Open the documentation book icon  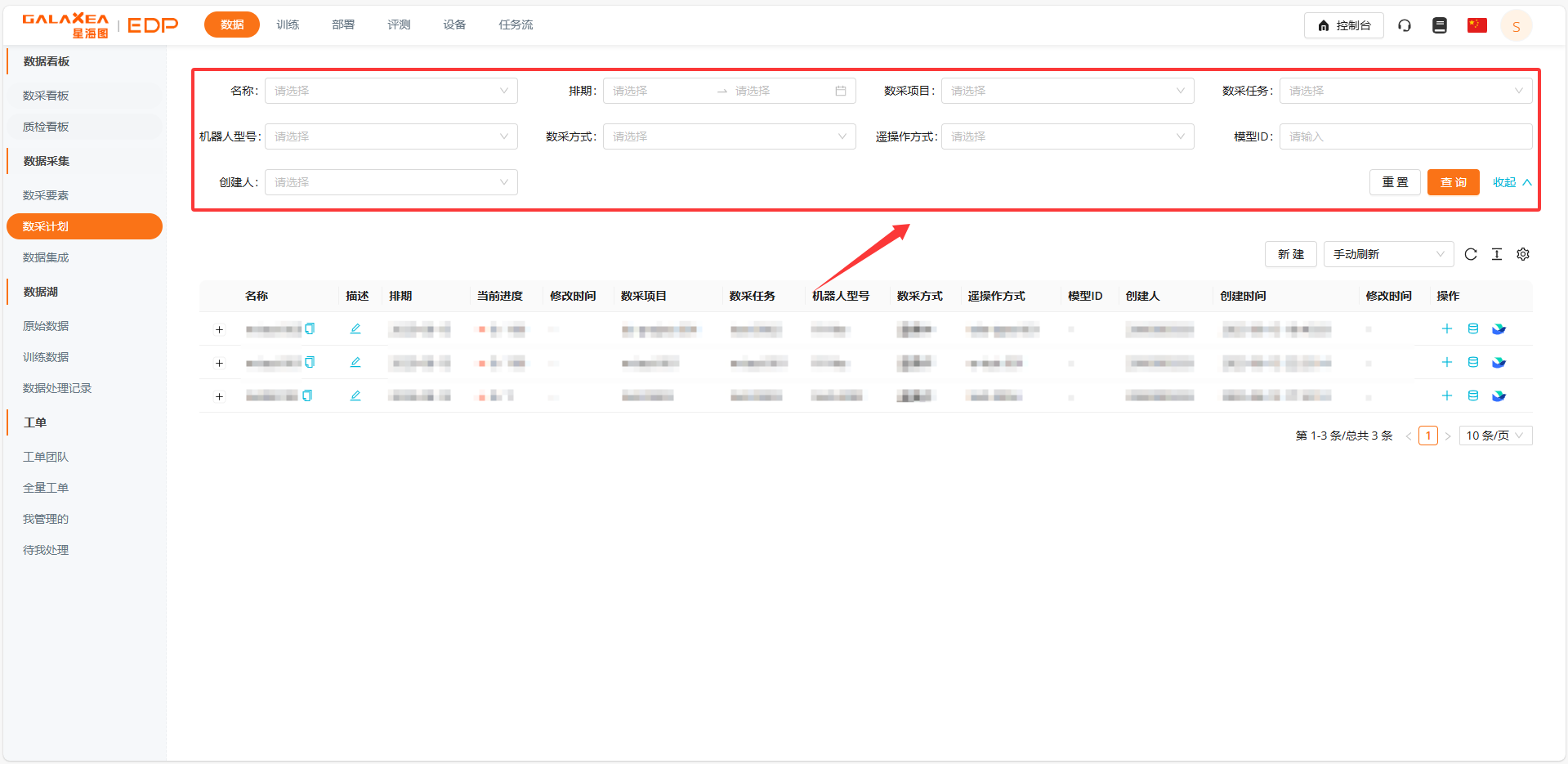click(x=1440, y=25)
